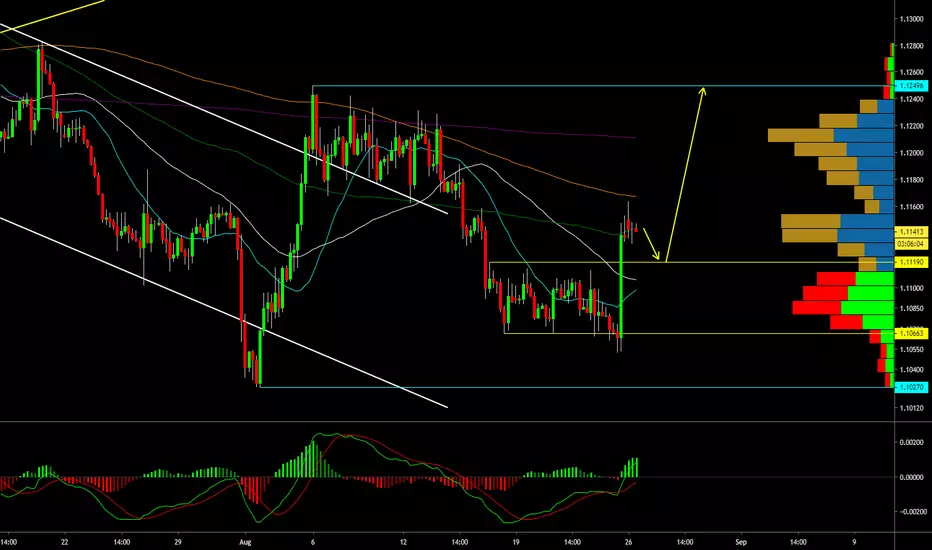The width and height of the screenshot is (932, 550).
Task: Click the 22 date on time axis
Action: pos(64,542)
